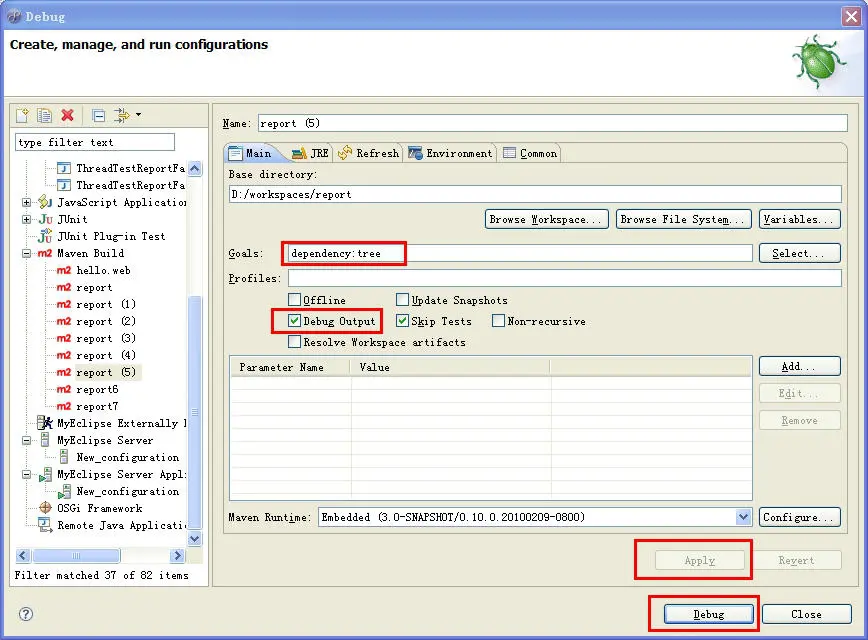Select the OSGi Framework entry
The image size is (868, 640).
pos(98,508)
